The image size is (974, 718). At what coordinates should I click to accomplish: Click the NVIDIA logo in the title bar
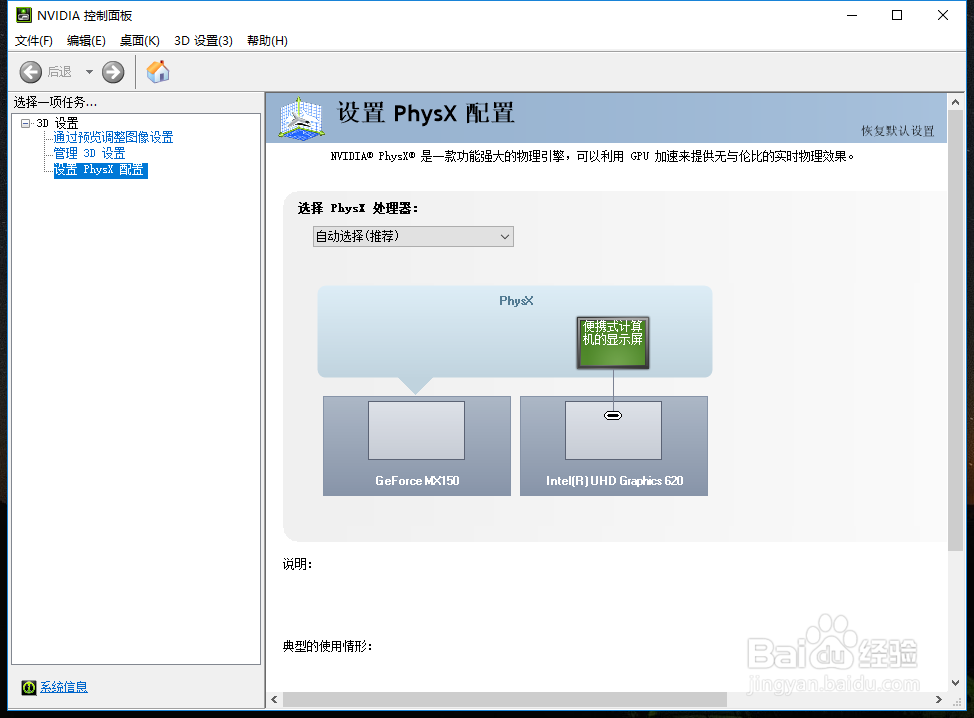point(23,14)
